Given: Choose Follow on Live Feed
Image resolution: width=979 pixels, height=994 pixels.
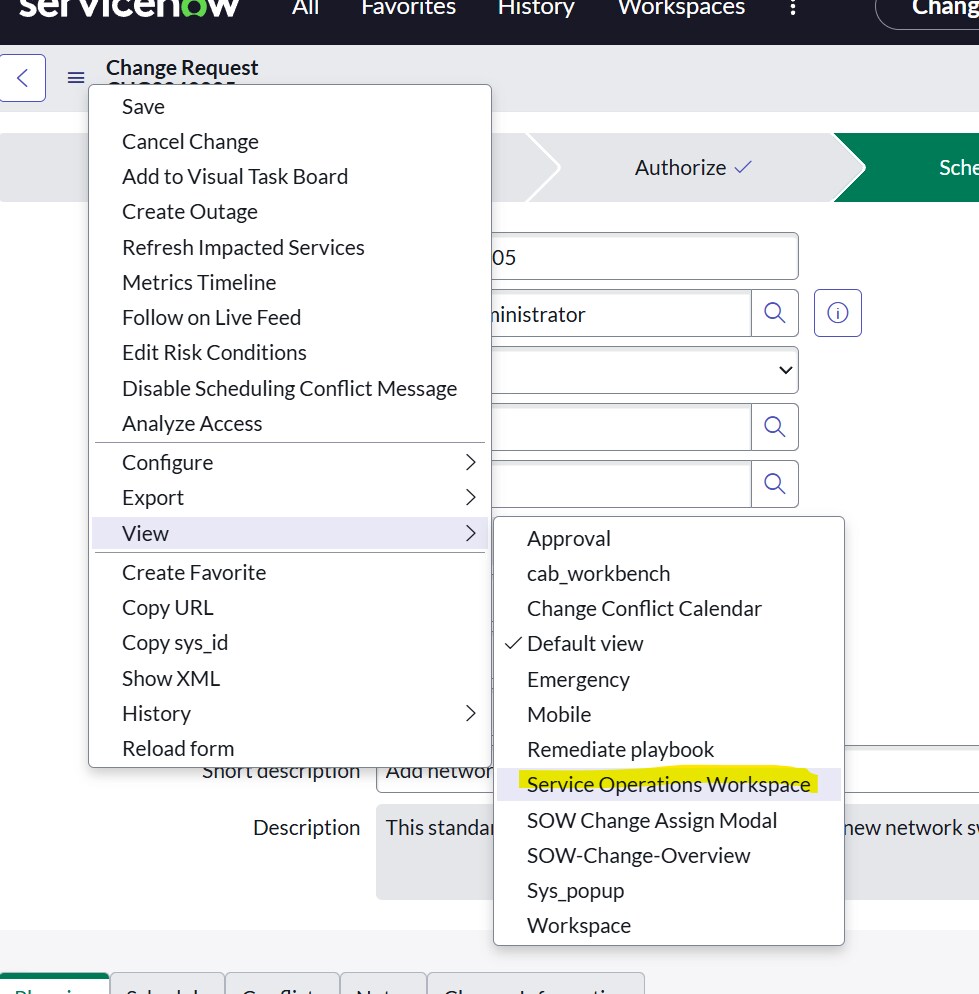Looking at the screenshot, I should [x=290, y=317].
